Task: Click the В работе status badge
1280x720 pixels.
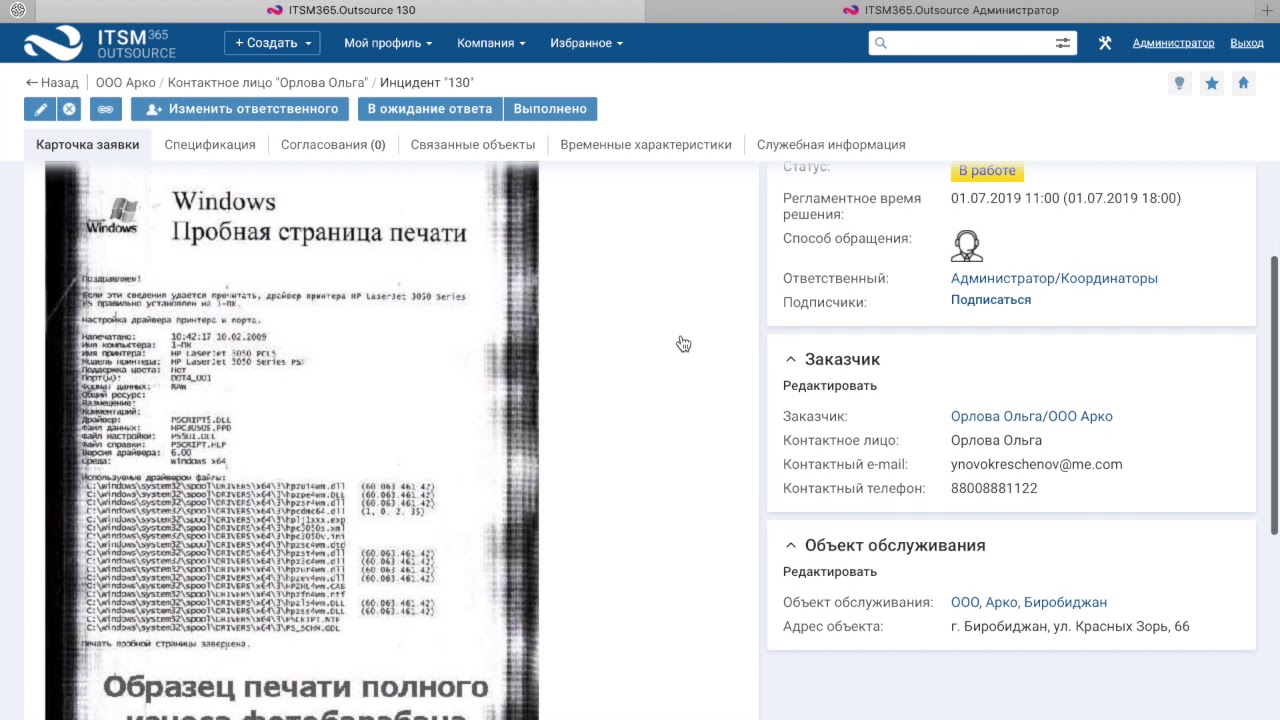Action: (x=987, y=171)
